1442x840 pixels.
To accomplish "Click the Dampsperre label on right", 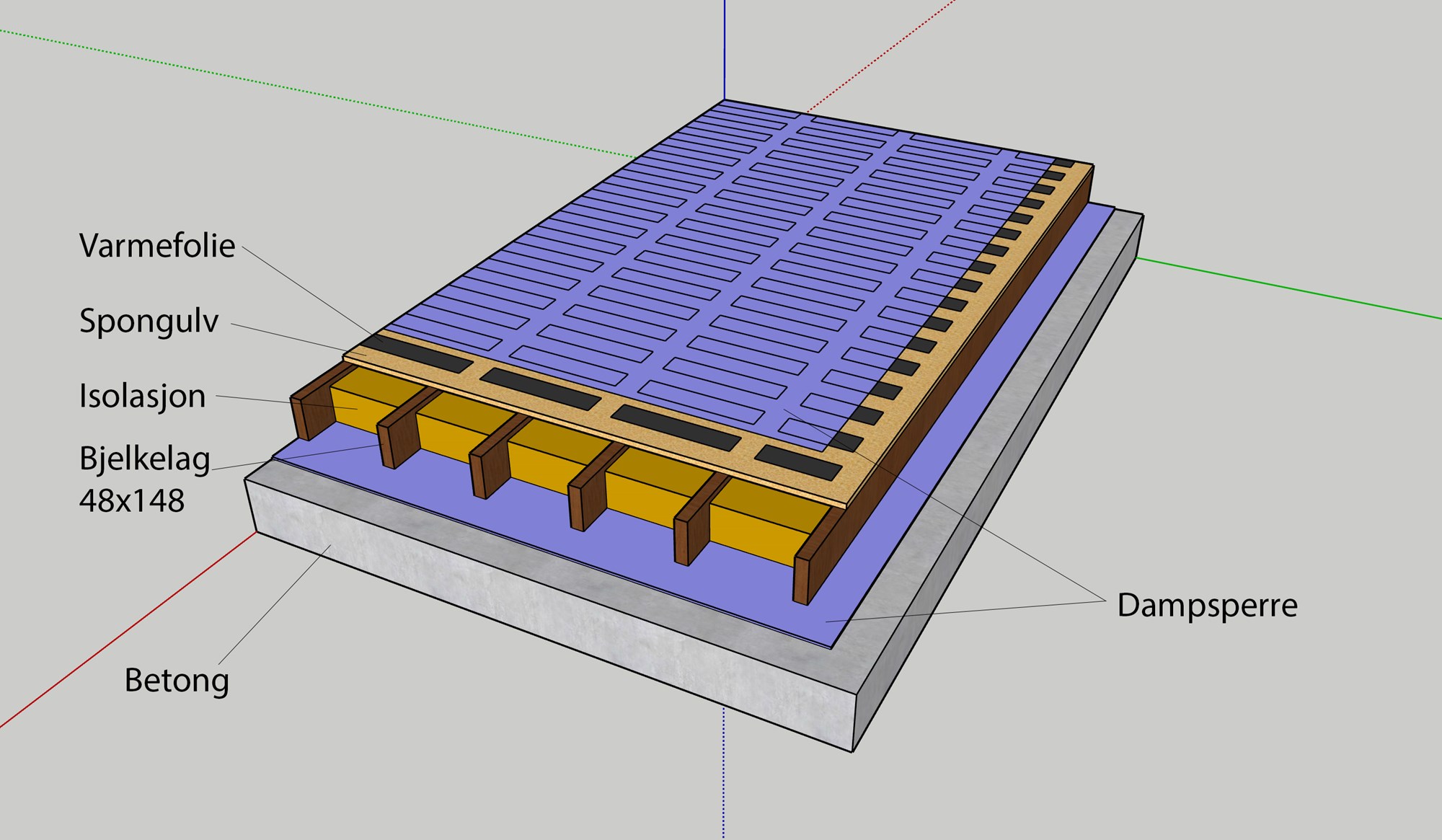I will coord(1207,605).
